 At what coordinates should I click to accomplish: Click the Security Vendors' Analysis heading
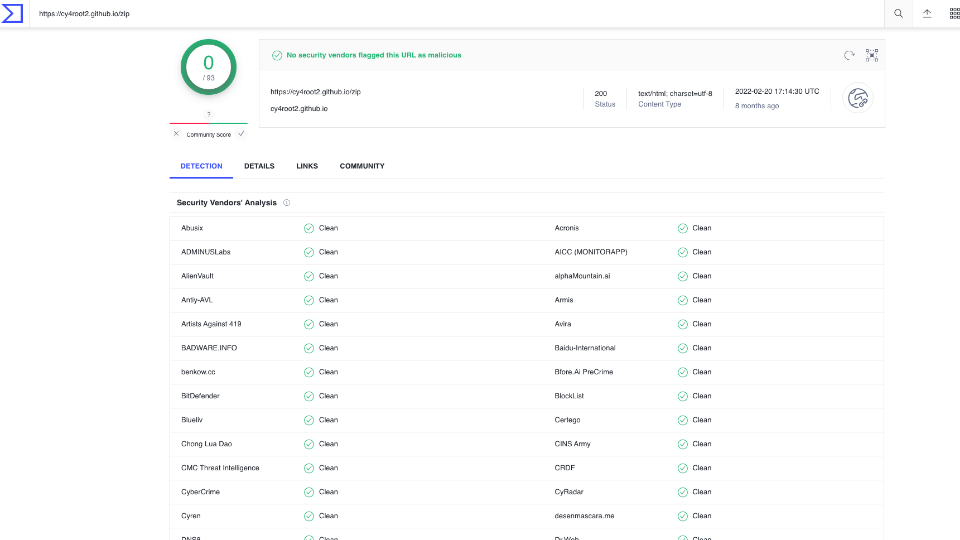pyautogui.click(x=227, y=203)
